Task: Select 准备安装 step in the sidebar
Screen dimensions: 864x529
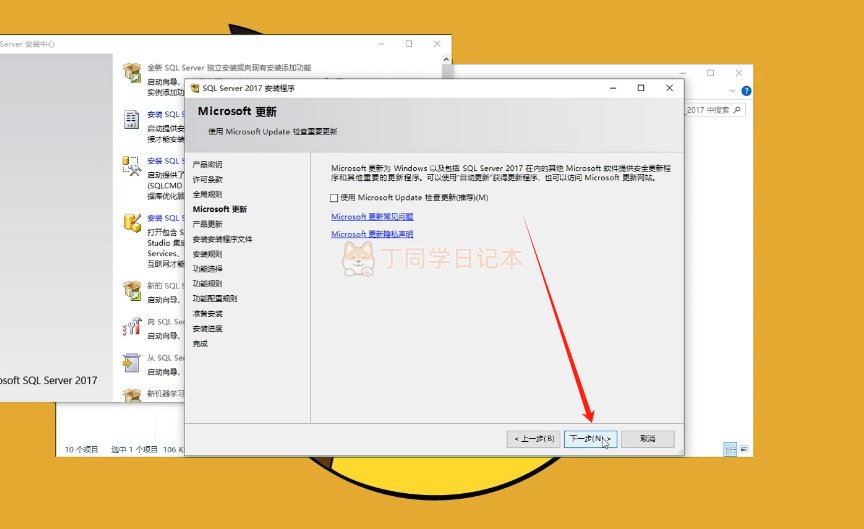Action: point(207,313)
